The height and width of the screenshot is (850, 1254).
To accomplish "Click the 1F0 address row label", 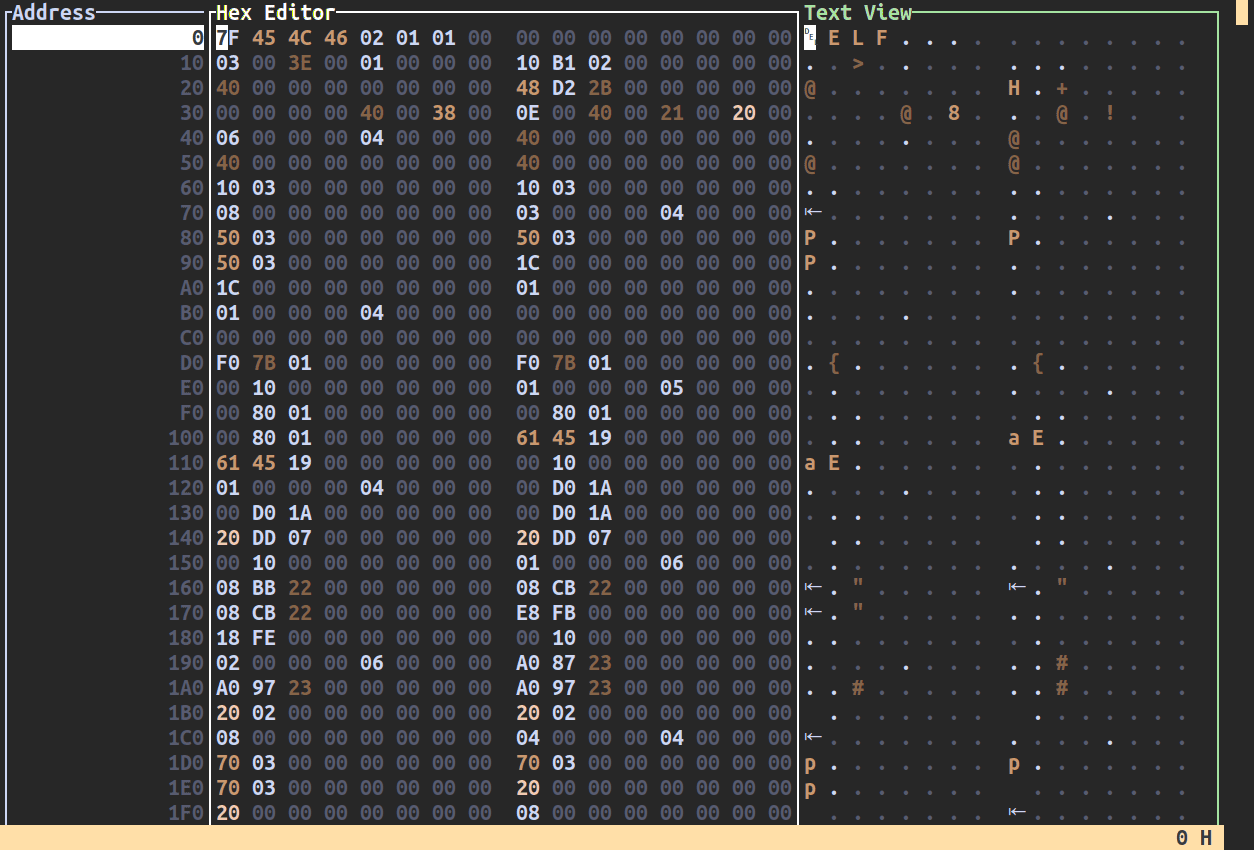I will pos(186,812).
